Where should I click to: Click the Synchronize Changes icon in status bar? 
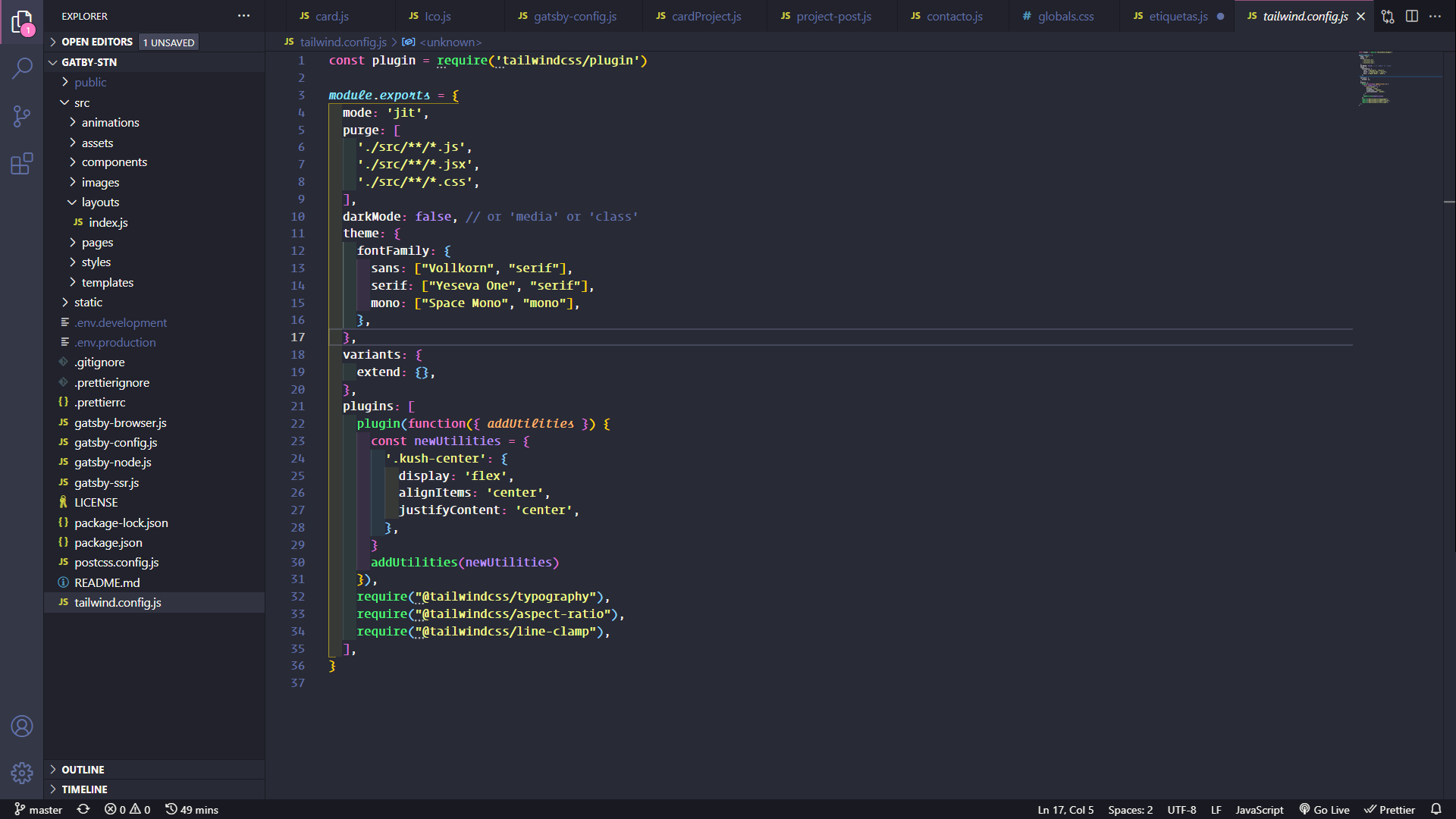(x=83, y=809)
